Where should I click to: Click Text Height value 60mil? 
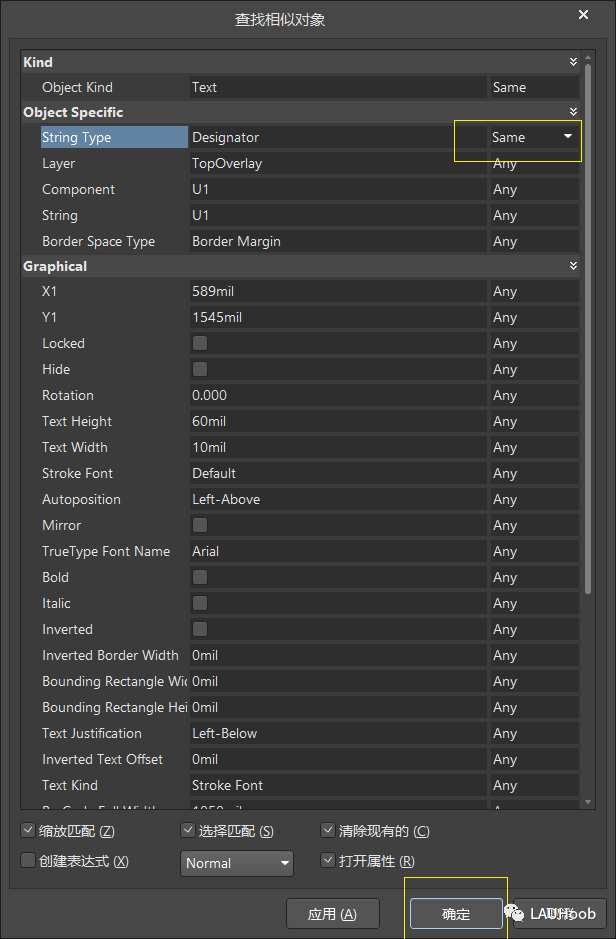click(338, 421)
